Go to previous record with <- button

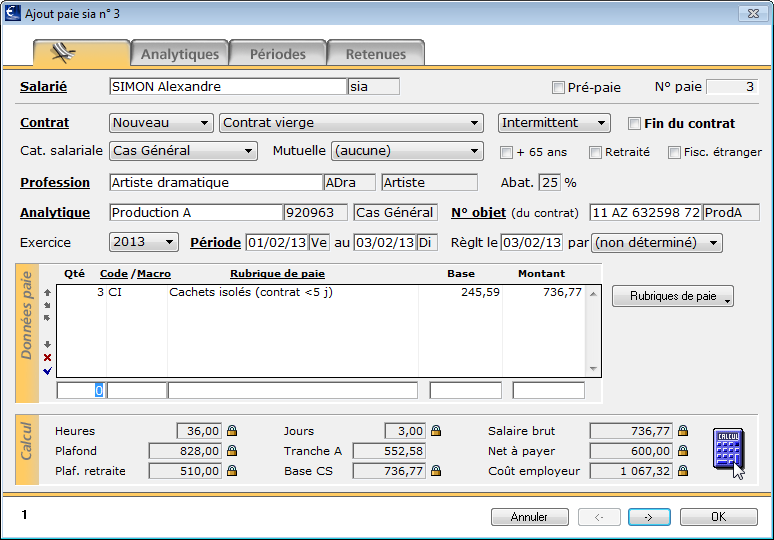(599, 517)
